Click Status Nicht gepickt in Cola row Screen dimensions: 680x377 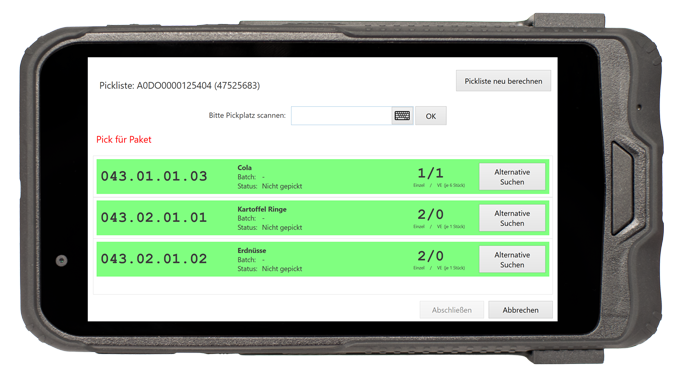coord(270,186)
